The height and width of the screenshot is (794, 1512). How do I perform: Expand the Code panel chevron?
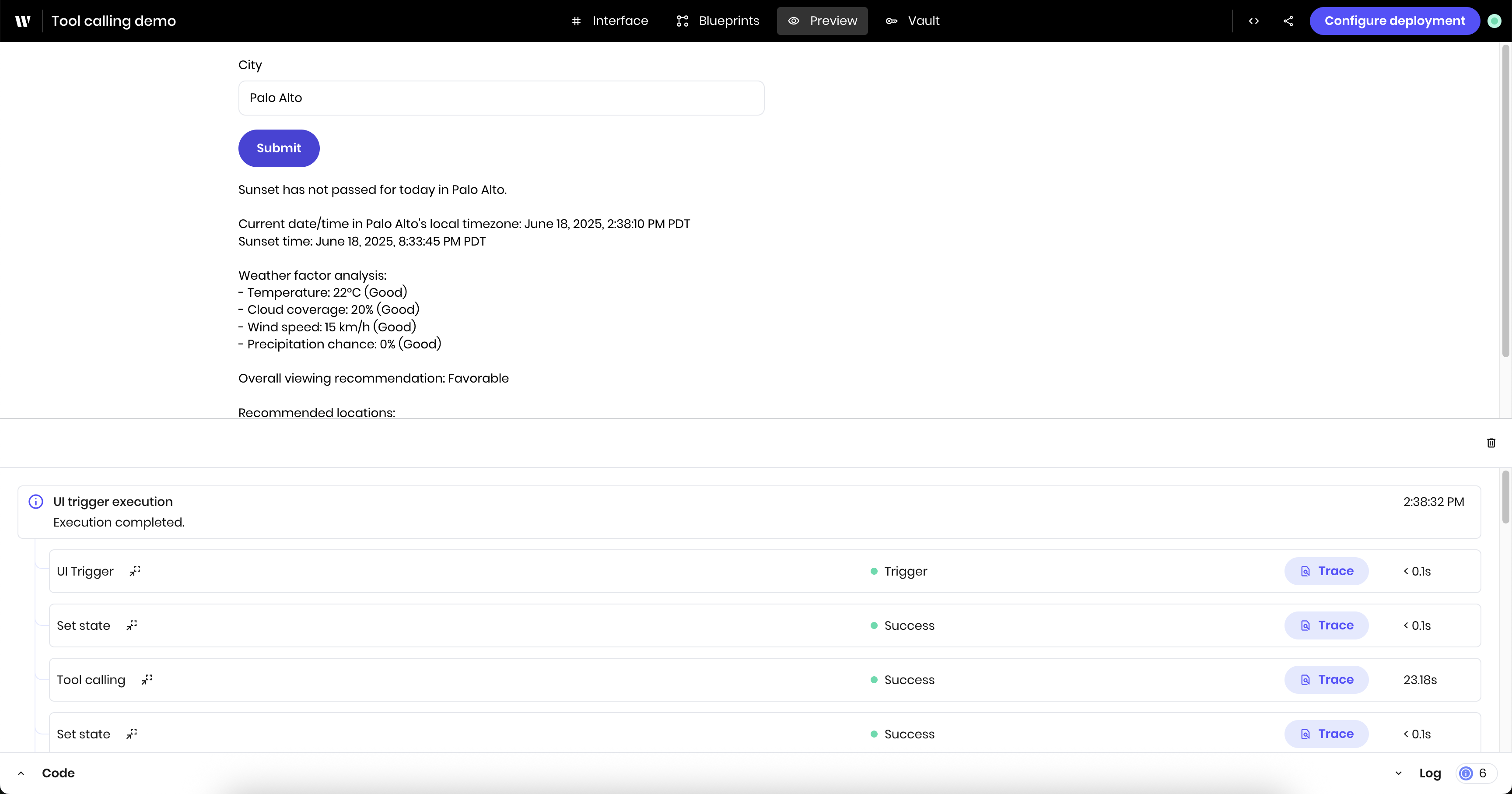click(x=21, y=773)
